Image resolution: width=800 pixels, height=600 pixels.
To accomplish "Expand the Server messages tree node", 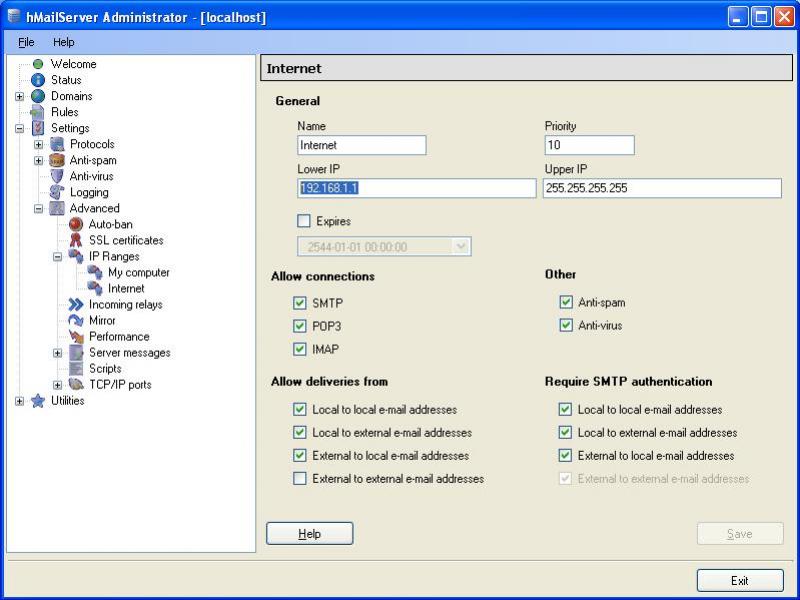I will tap(58, 353).
